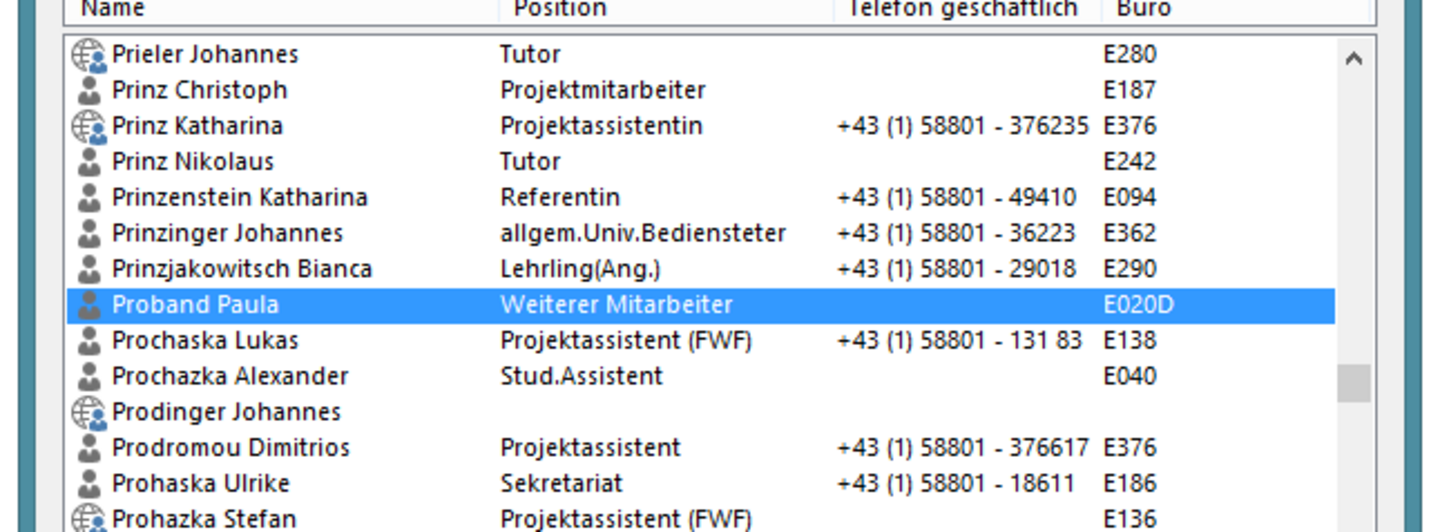Click the person icon beside Proband Paula

coord(89,305)
